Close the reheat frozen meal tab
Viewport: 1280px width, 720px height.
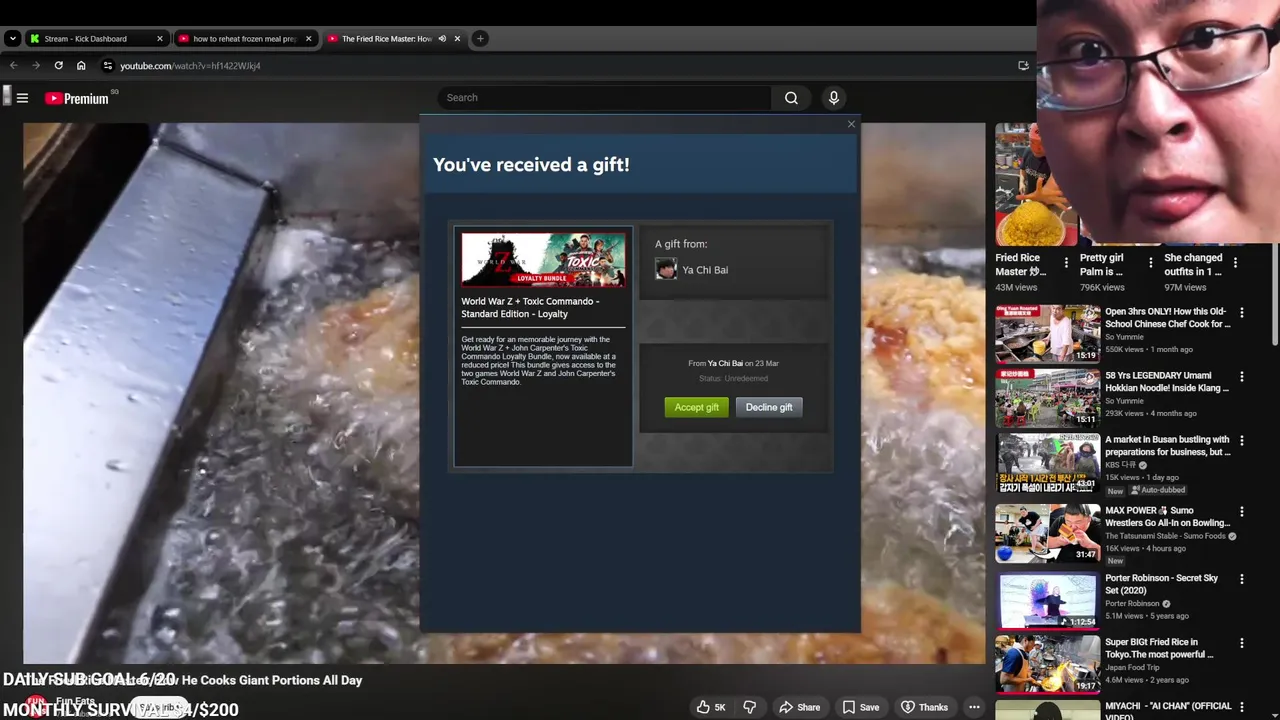click(x=308, y=39)
